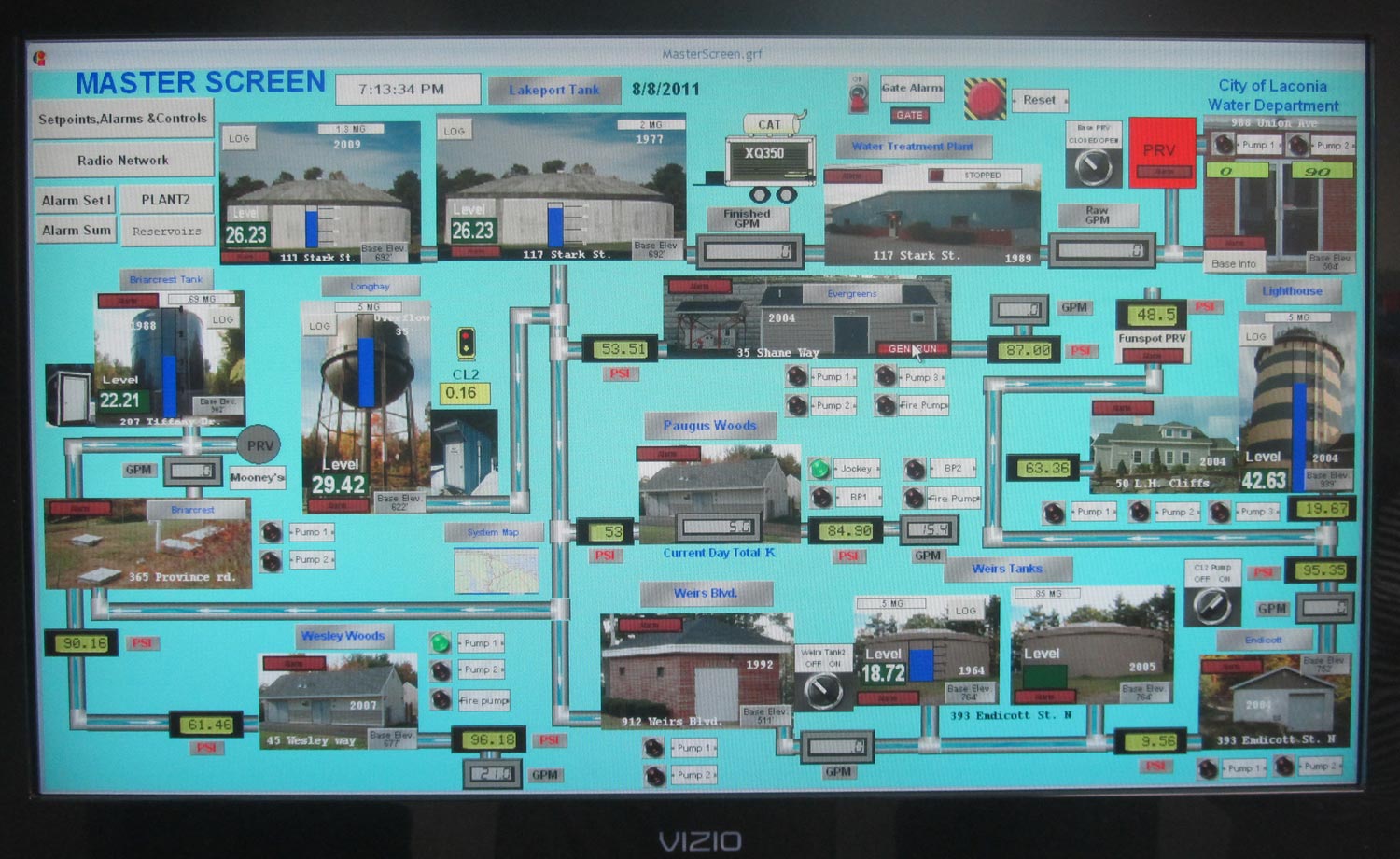The image size is (1400, 859).
Task: Click the Briarcrest Tank blue level bar
Action: point(170,386)
